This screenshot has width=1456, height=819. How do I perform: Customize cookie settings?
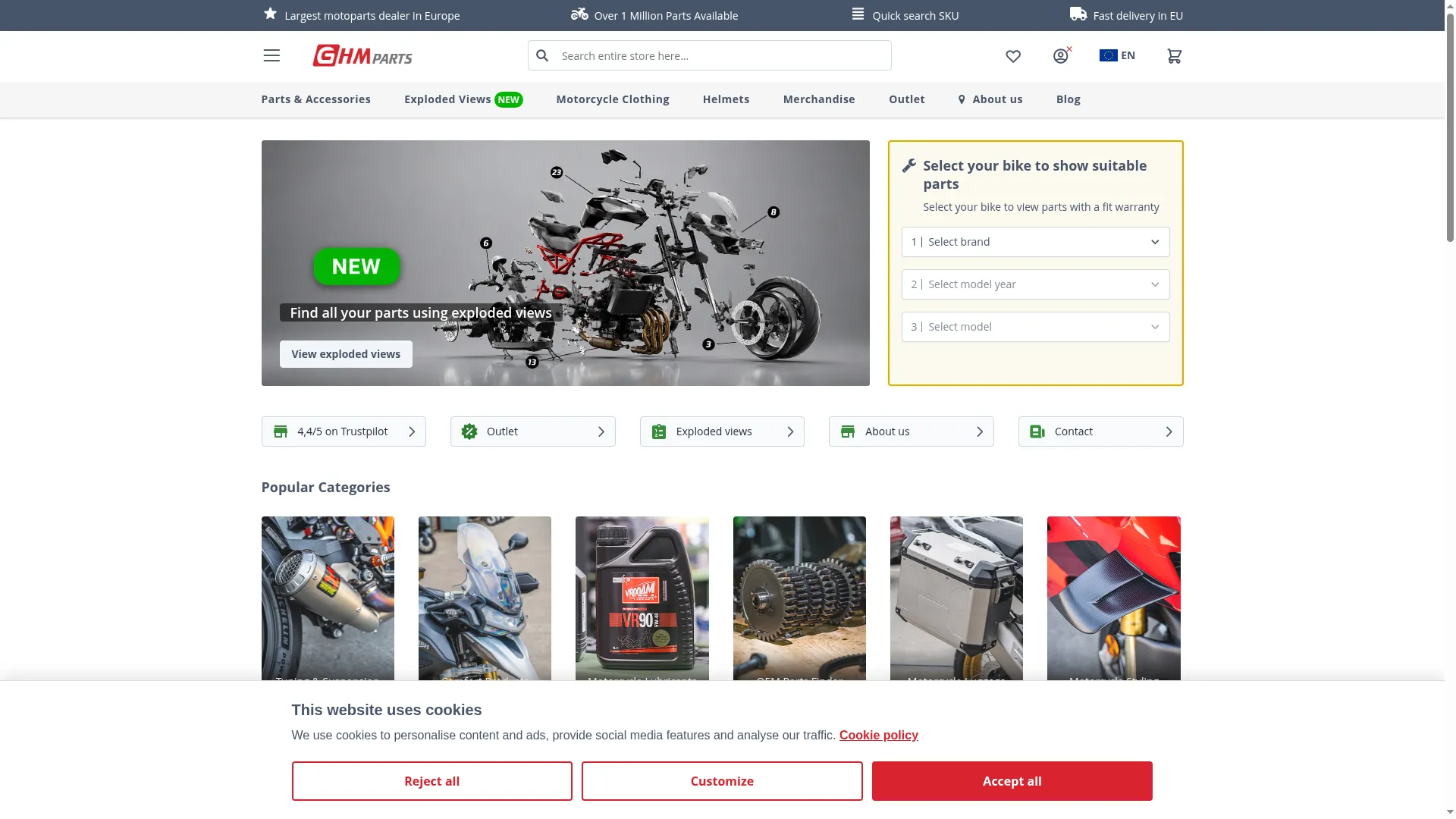[722, 781]
